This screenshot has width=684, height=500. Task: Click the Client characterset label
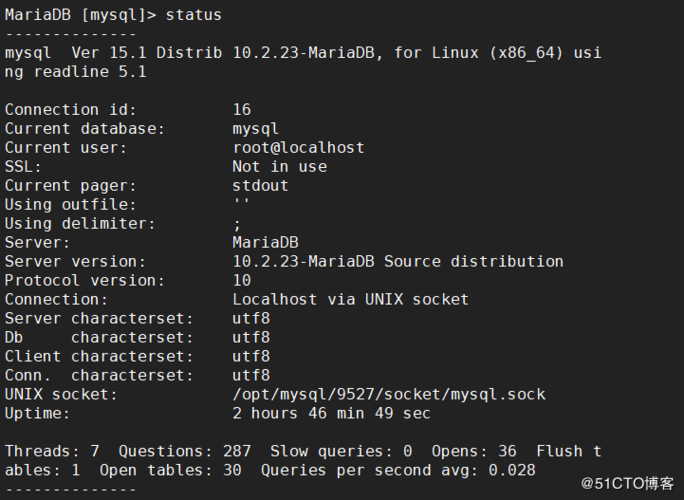(x=100, y=356)
